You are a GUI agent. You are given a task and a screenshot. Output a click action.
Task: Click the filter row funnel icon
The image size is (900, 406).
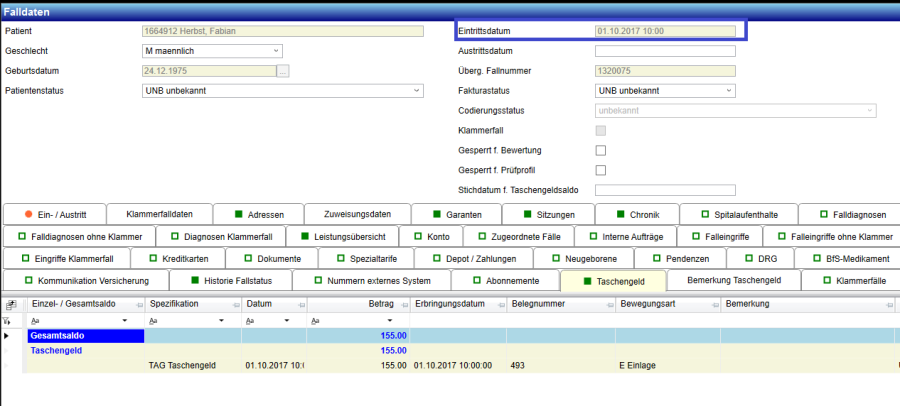click(x=9, y=320)
